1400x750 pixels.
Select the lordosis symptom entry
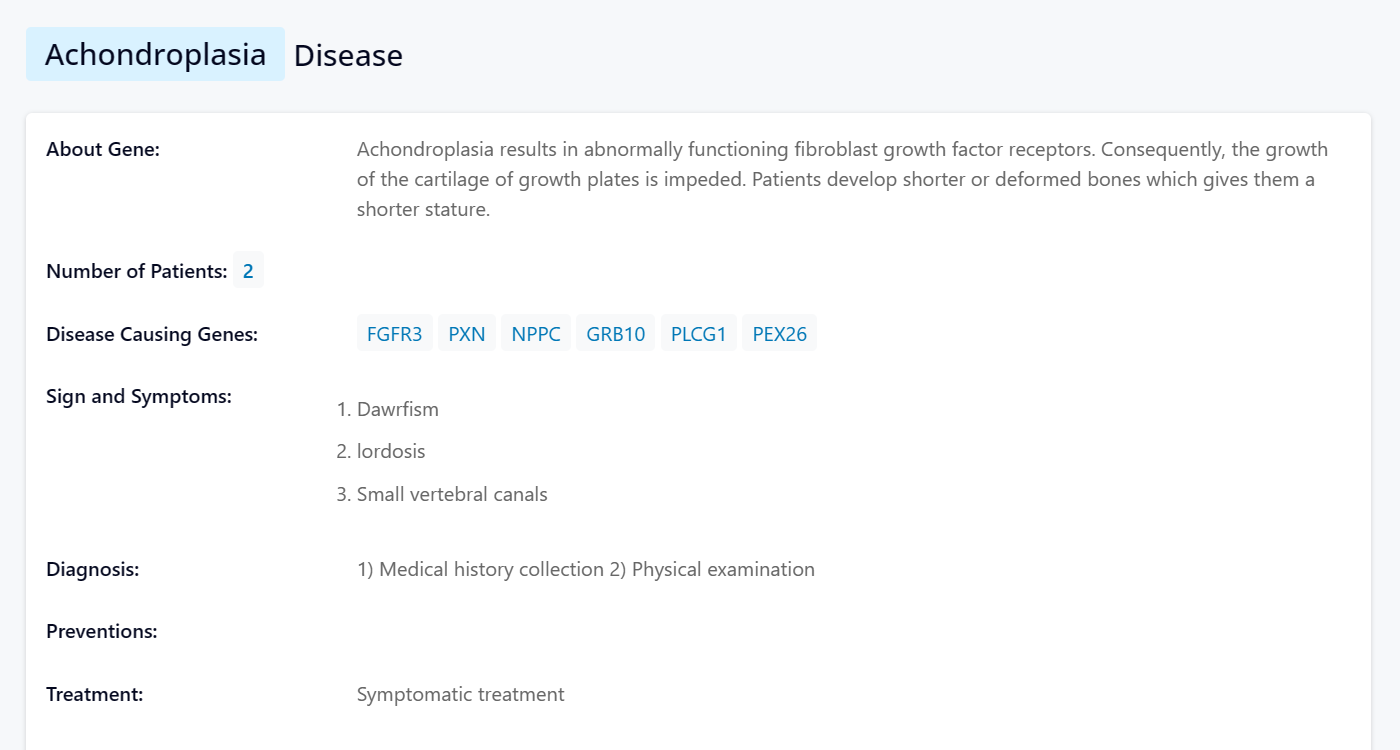391,451
